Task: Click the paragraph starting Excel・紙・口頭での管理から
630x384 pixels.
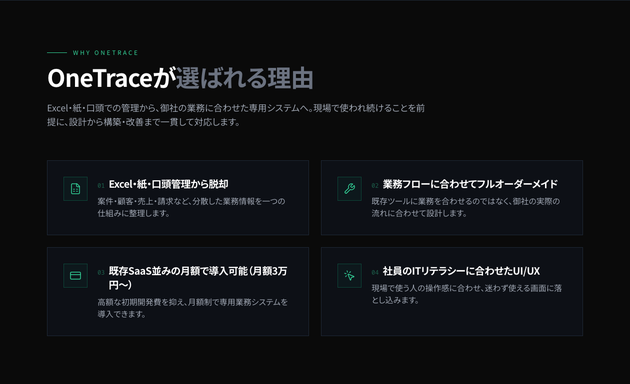Action: click(x=236, y=115)
